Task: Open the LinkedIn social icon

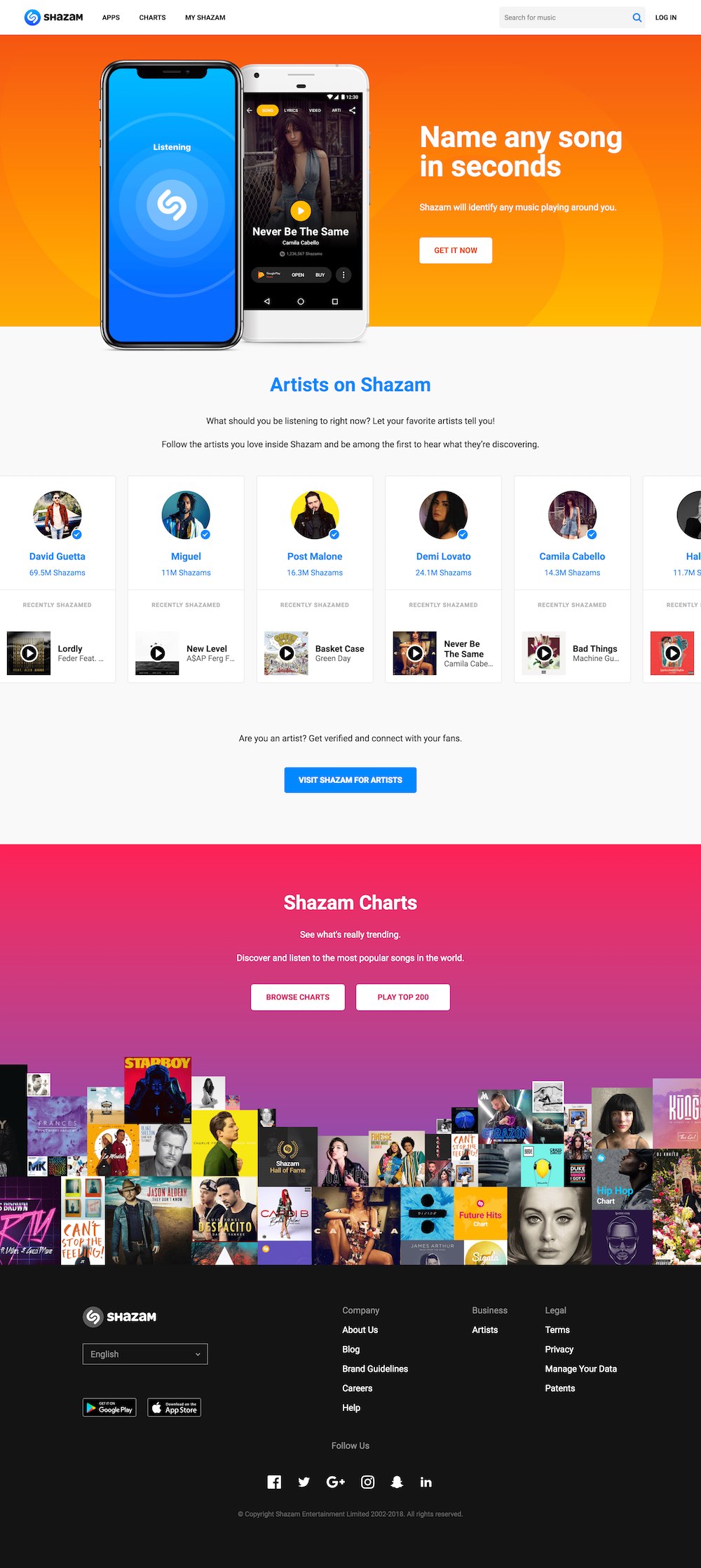Action: [426, 1482]
